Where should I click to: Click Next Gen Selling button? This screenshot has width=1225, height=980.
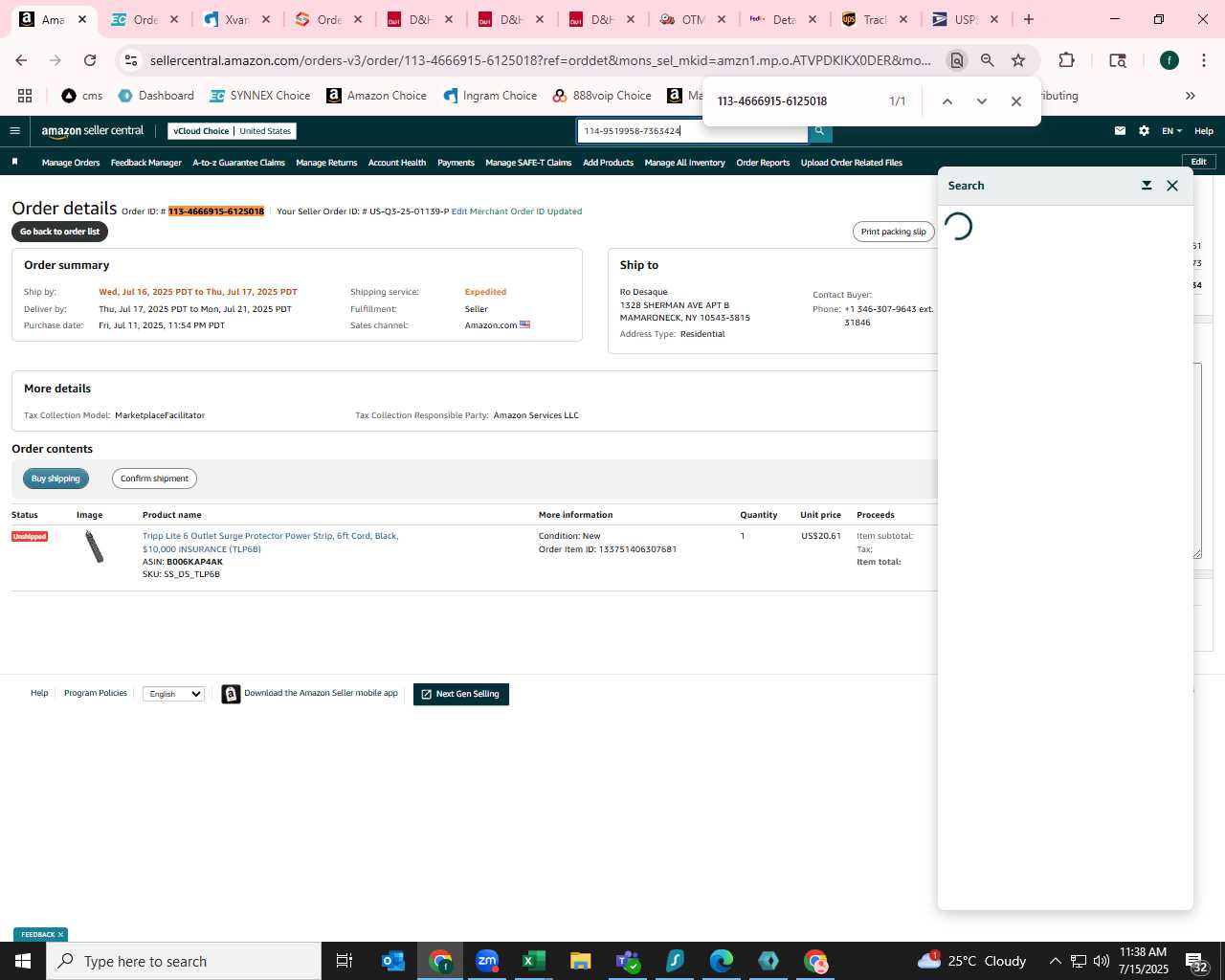click(x=460, y=694)
